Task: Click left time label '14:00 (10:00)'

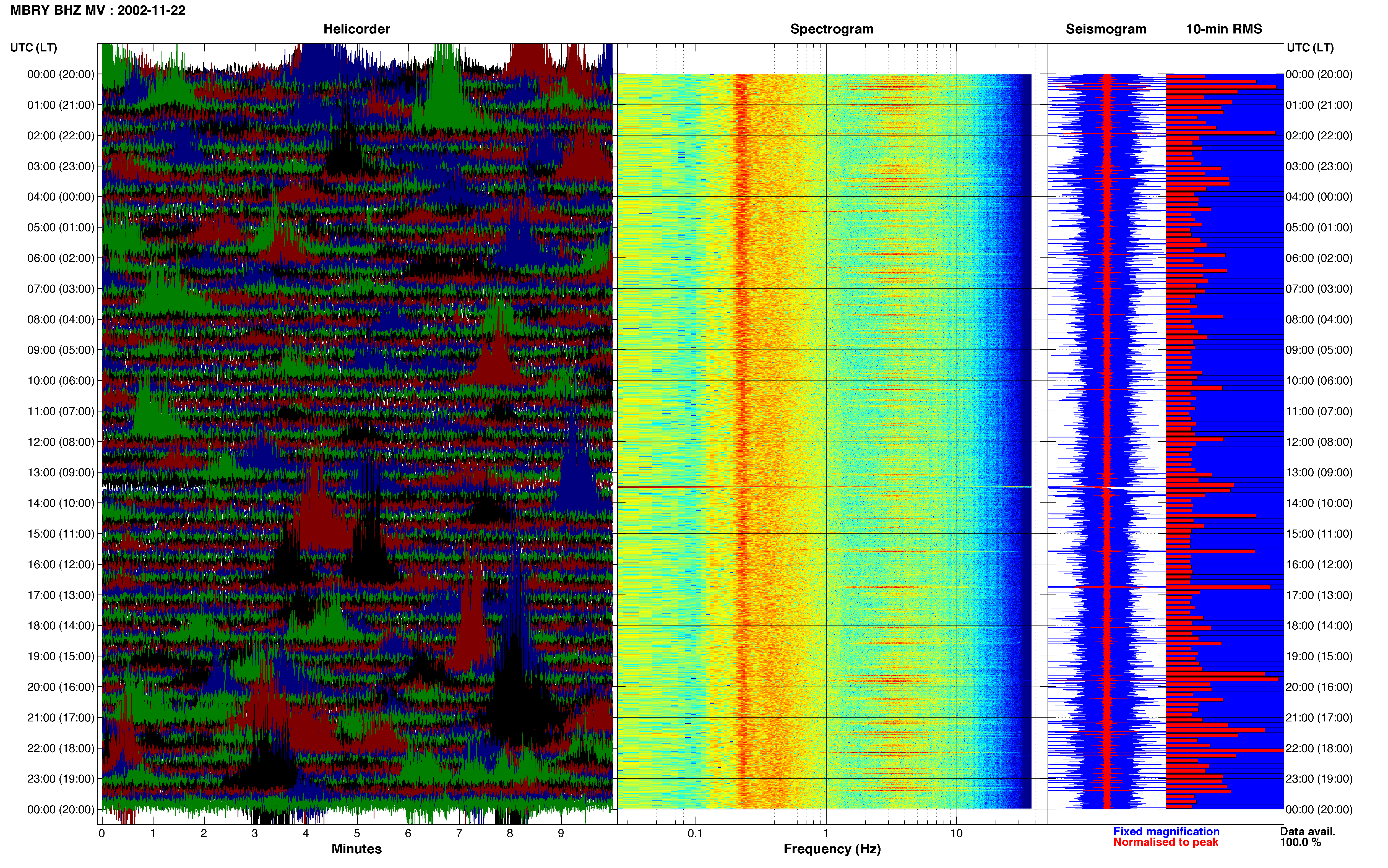Action: coord(61,504)
